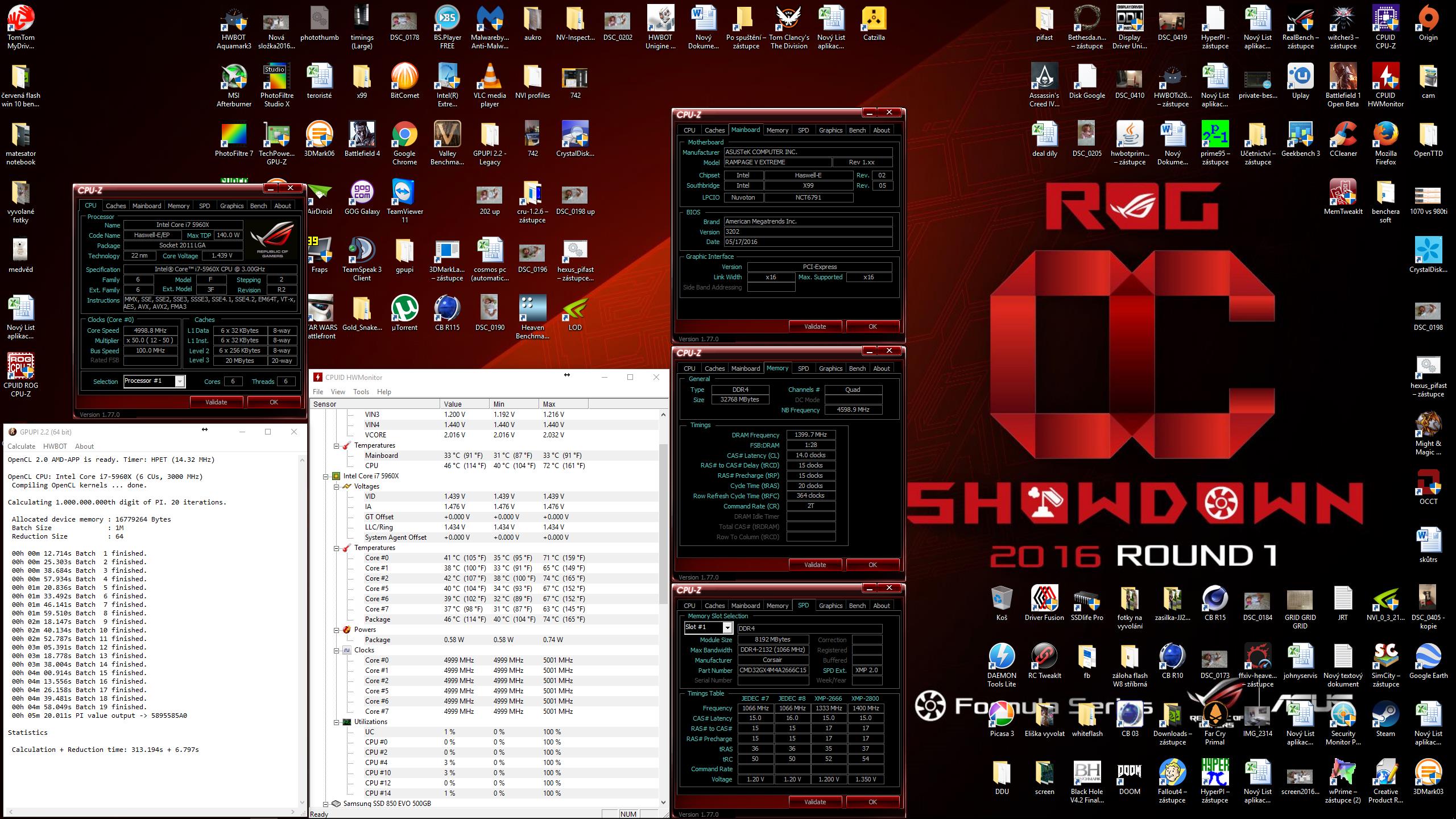
Task: Open Bench tab in left CPU-Z window
Action: [258, 206]
